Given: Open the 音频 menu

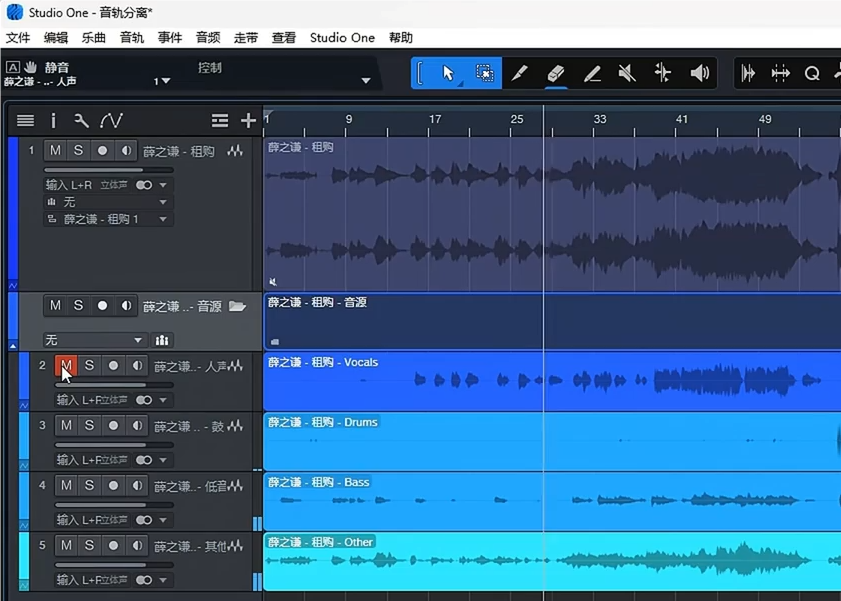Looking at the screenshot, I should coord(208,38).
